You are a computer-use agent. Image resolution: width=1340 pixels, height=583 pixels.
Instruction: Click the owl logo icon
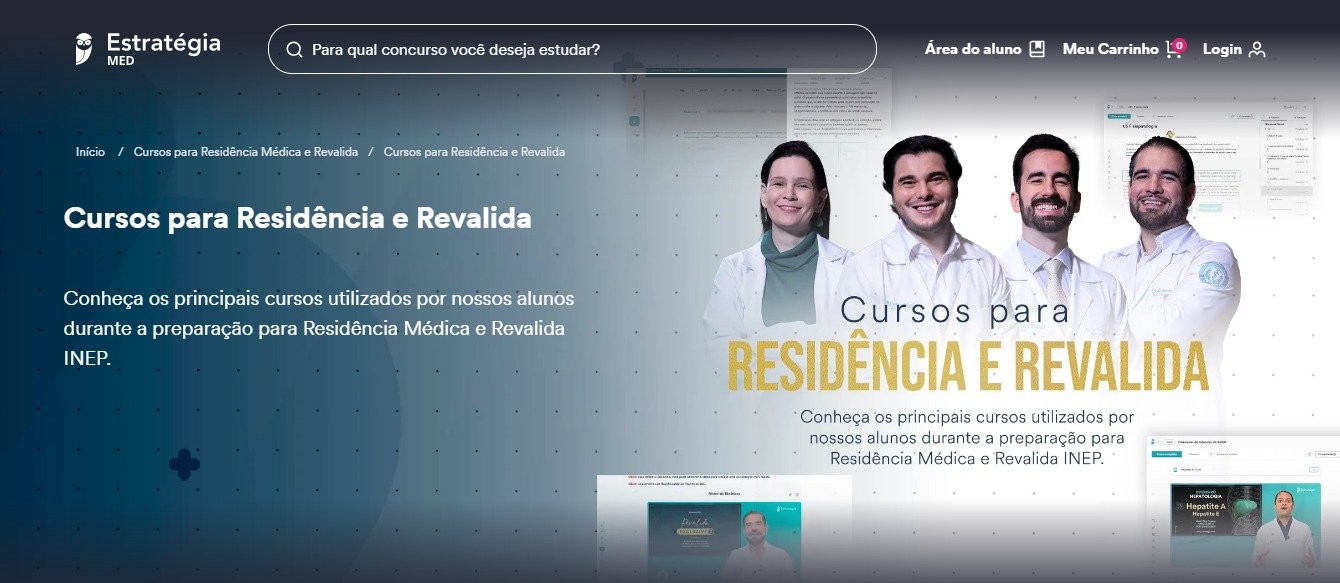pos(84,48)
